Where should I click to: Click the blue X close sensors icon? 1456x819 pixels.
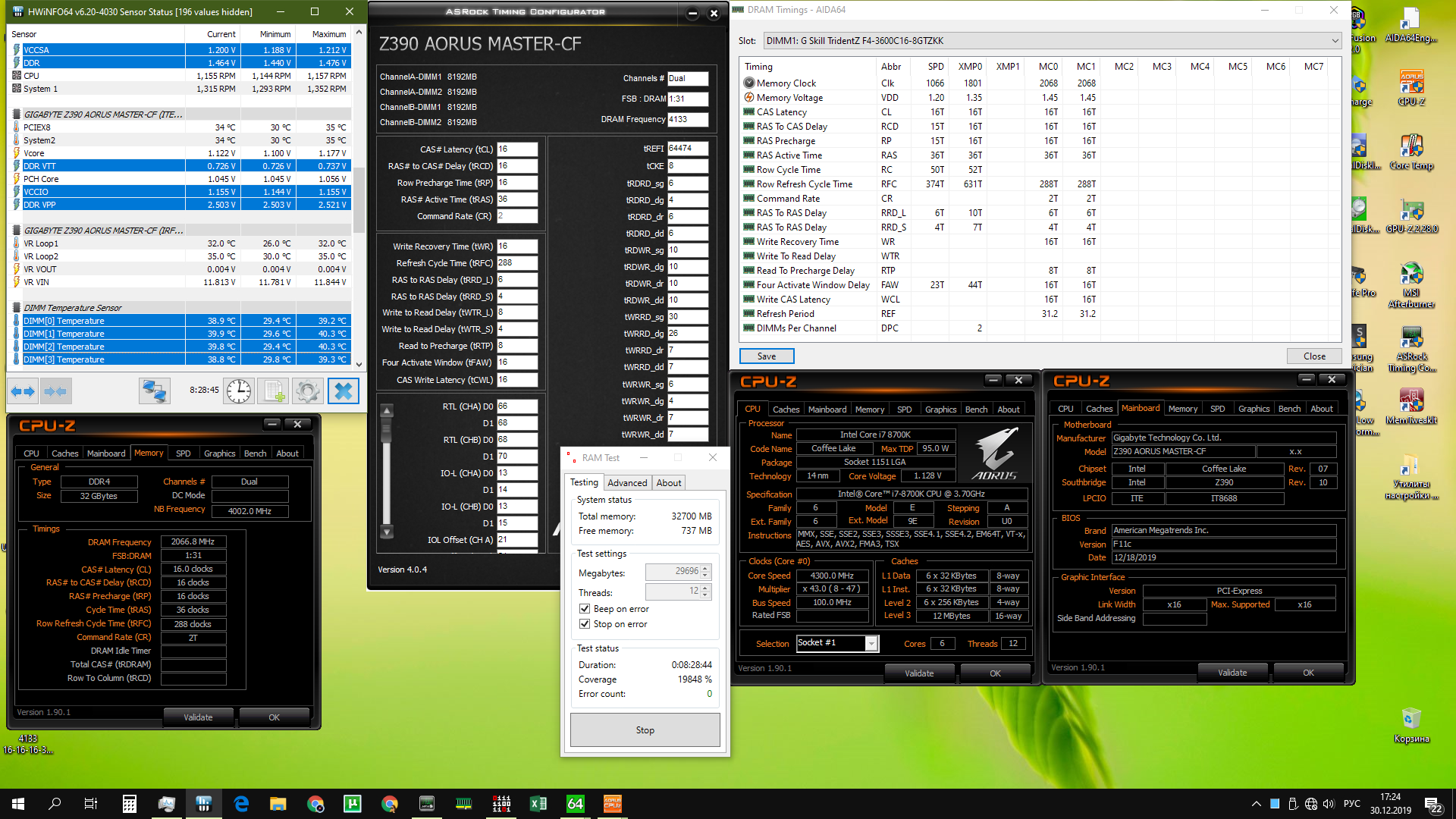point(343,391)
